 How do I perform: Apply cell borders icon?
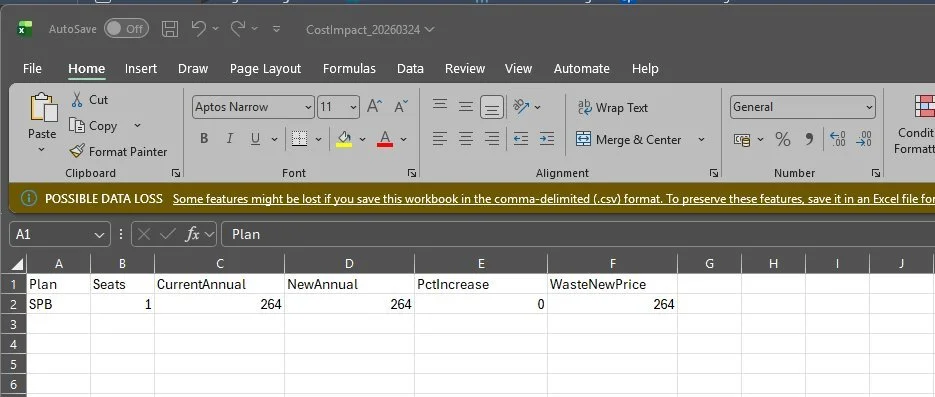tap(299, 139)
